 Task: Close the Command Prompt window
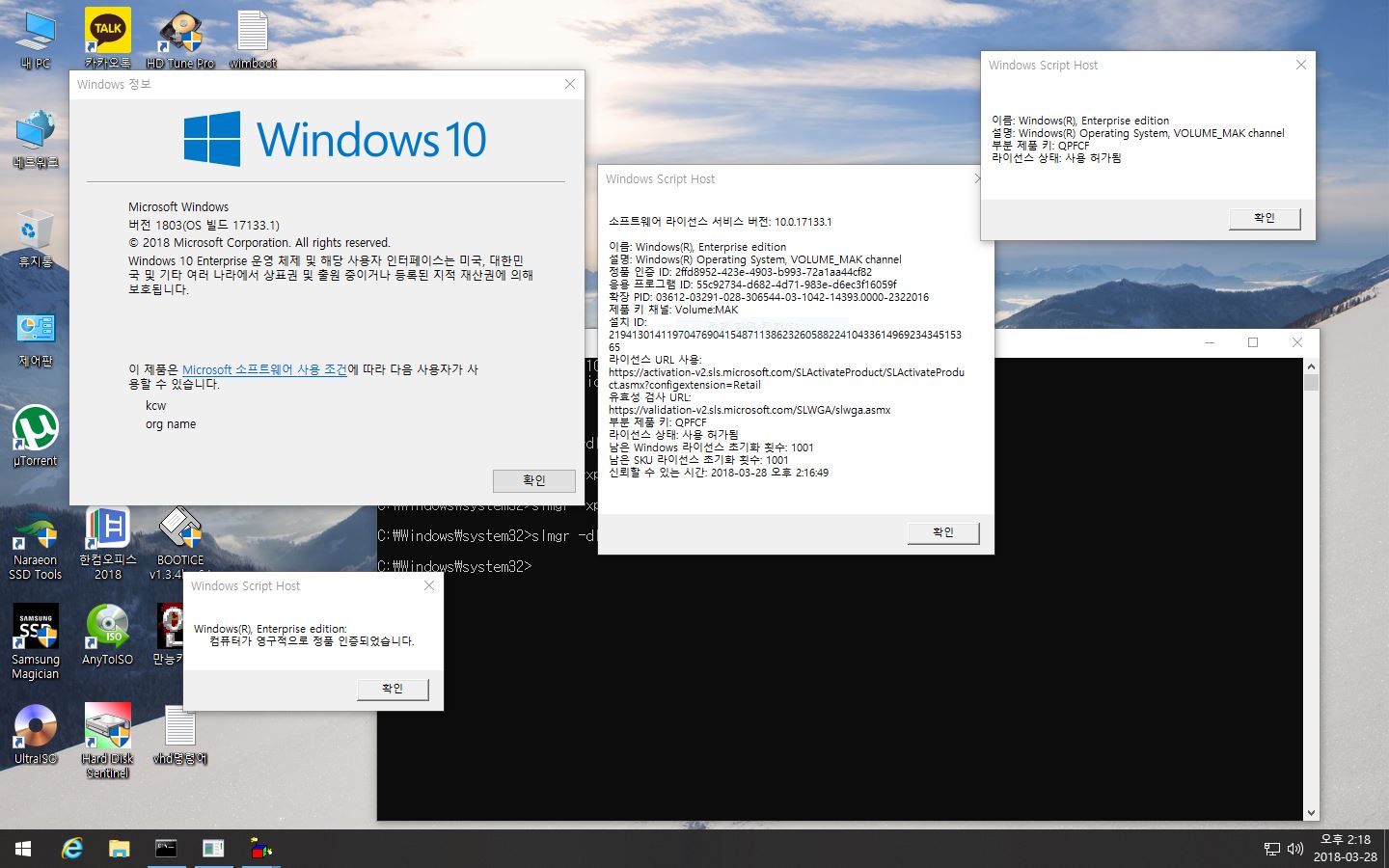coord(1297,342)
